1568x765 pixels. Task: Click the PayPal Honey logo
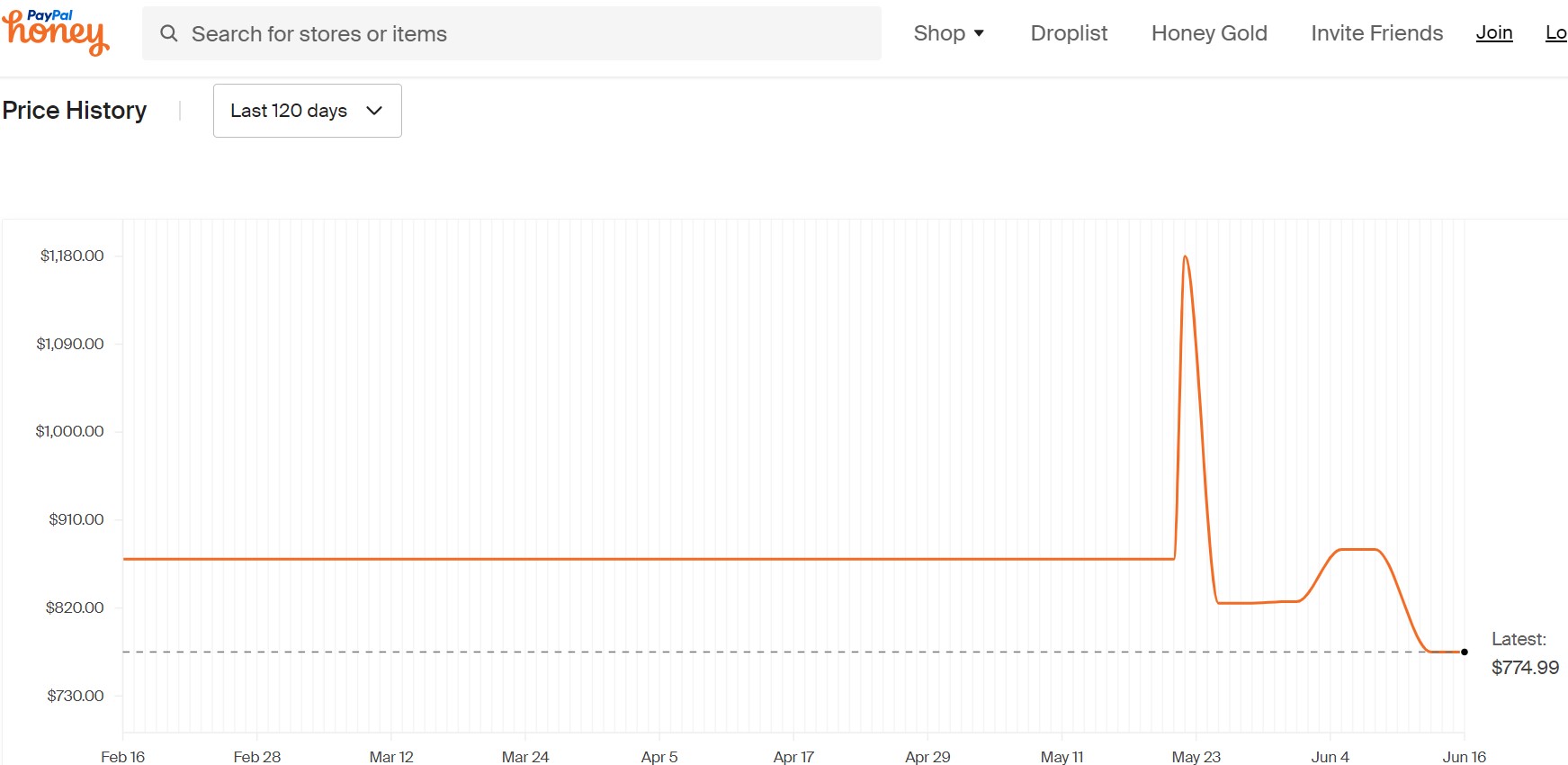pyautogui.click(x=56, y=33)
